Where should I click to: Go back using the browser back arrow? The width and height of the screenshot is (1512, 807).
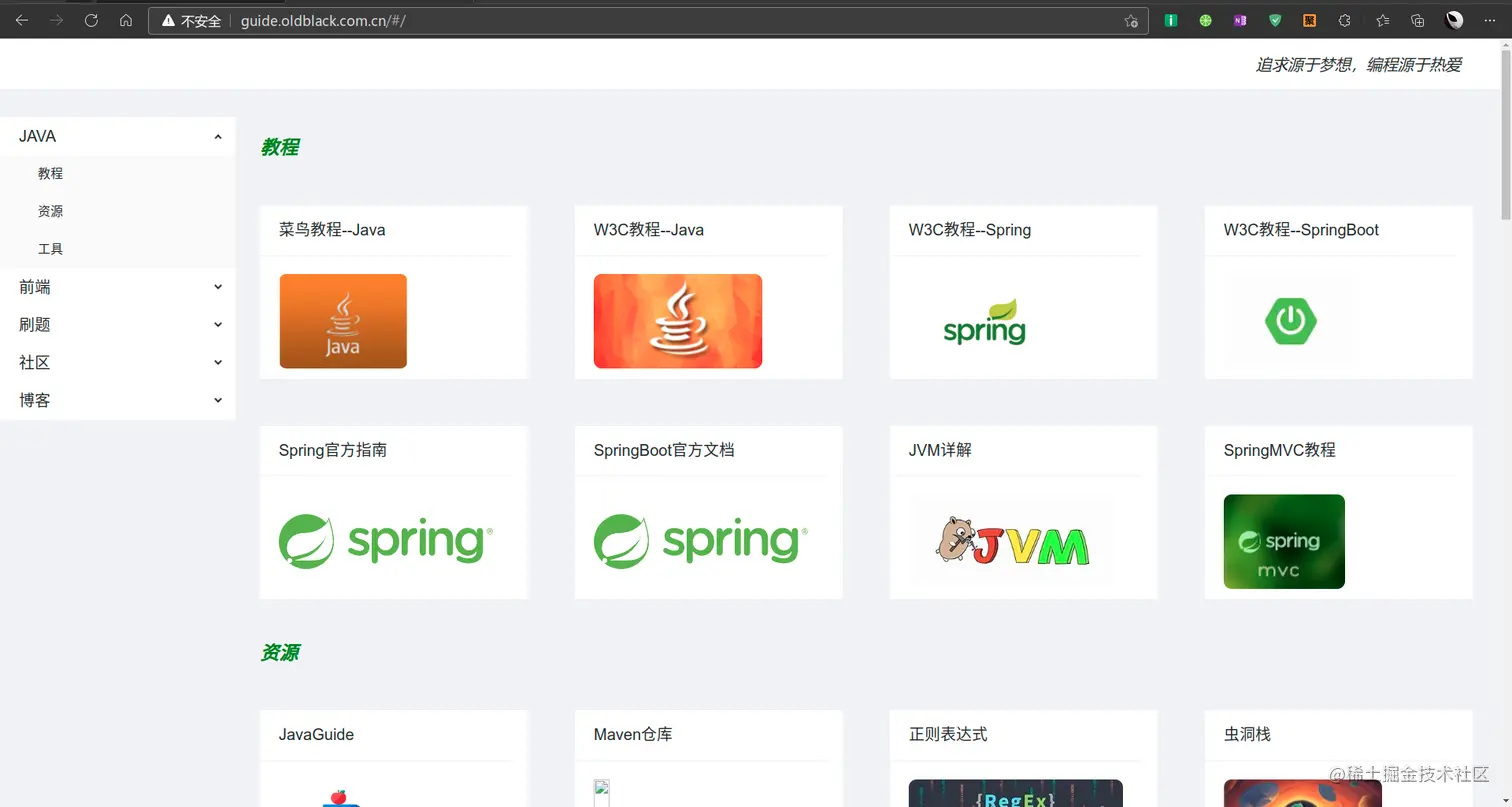pyautogui.click(x=22, y=20)
